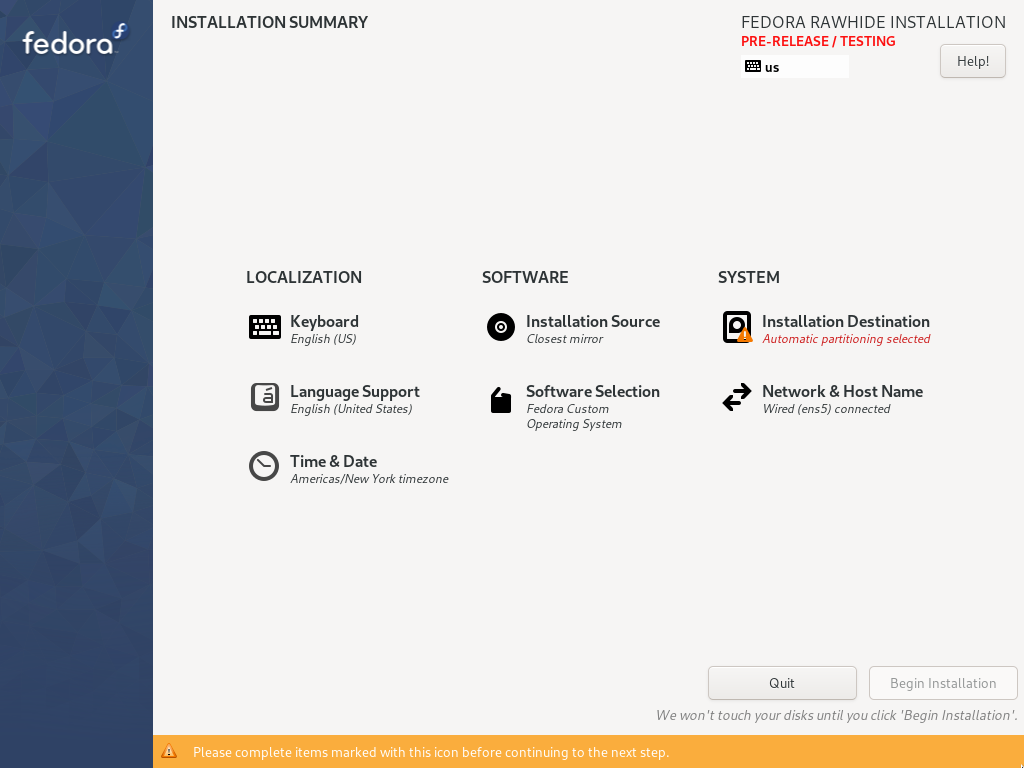Image resolution: width=1024 pixels, height=768 pixels.
Task: Open the Time & Date clock icon
Action: click(264, 466)
